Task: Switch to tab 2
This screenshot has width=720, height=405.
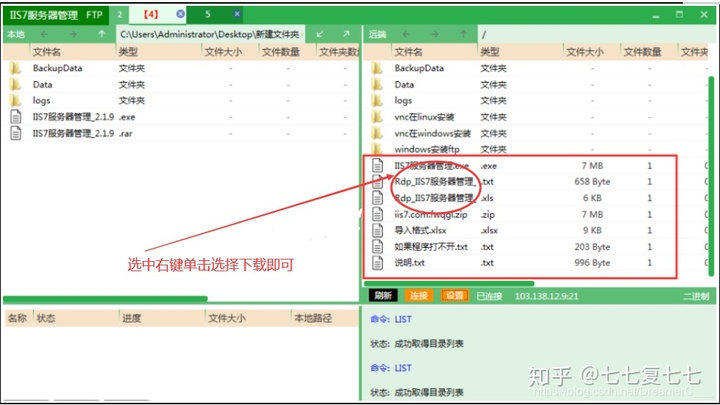Action: coord(119,15)
